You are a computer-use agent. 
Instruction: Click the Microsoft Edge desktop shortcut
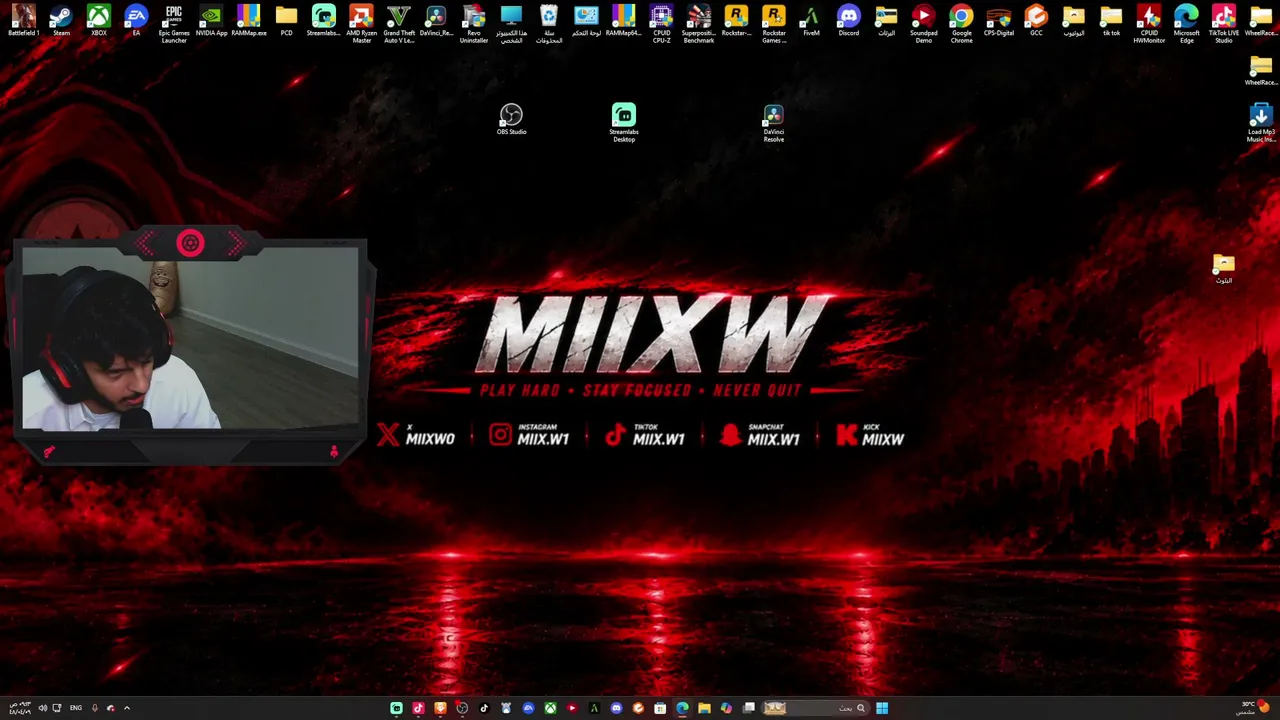pos(1186,24)
